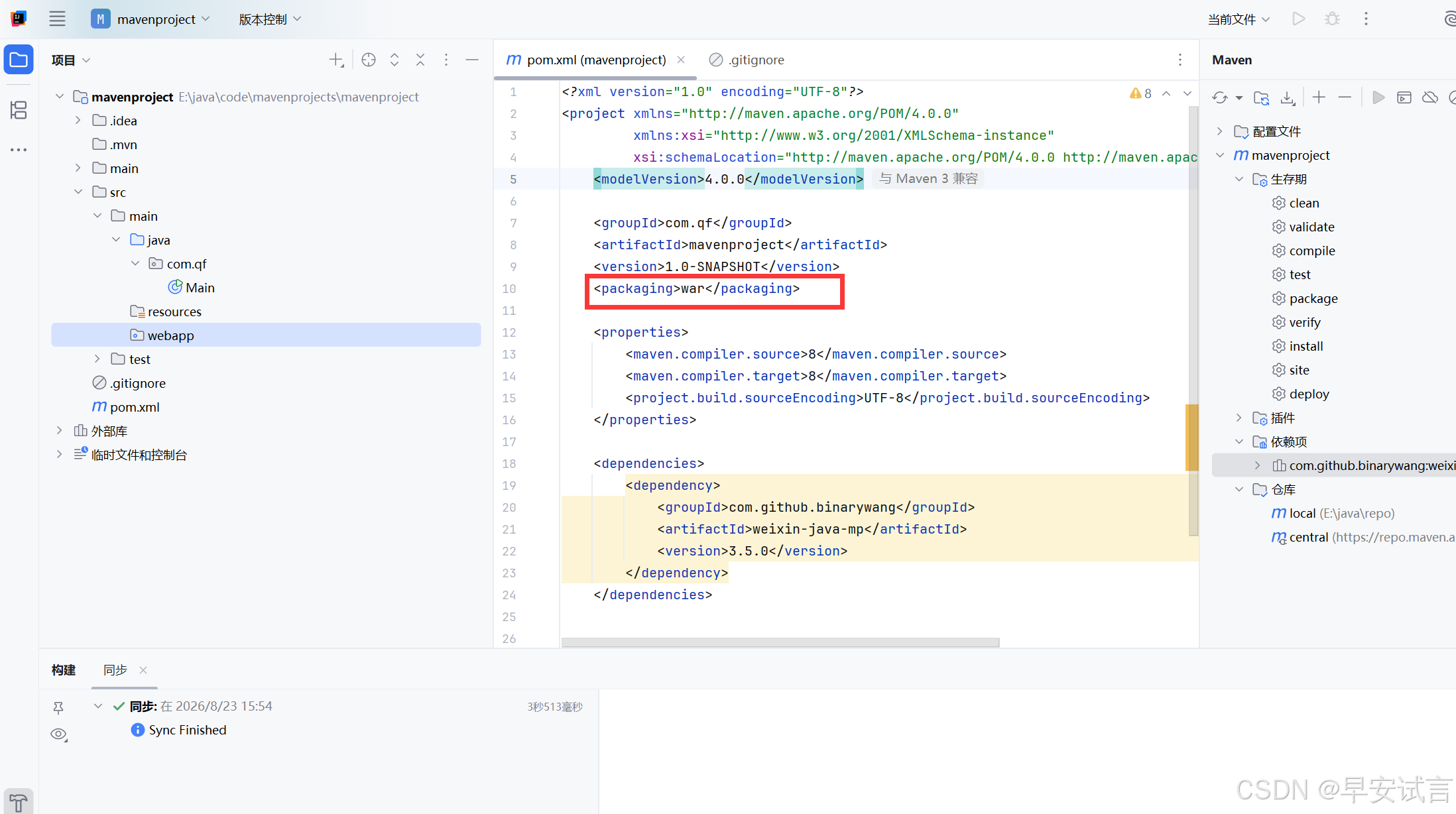Click the editor horizontal scrollbar
The image size is (1456, 814).
pos(780,642)
